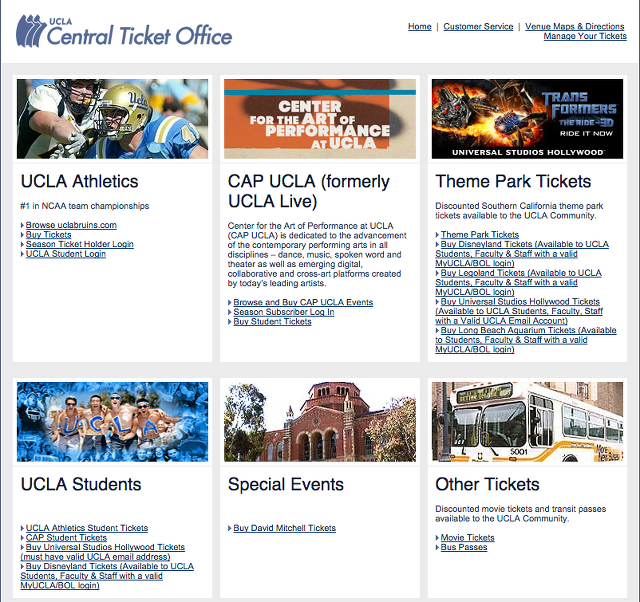
Task: Click the arrow bullet beside Browse uclabruins.com
Action: 22,225
